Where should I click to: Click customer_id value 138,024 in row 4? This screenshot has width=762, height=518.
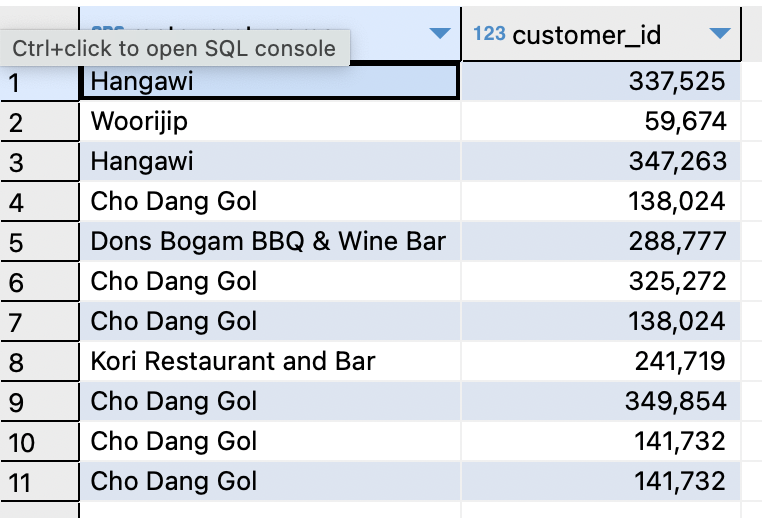pyautogui.click(x=601, y=202)
